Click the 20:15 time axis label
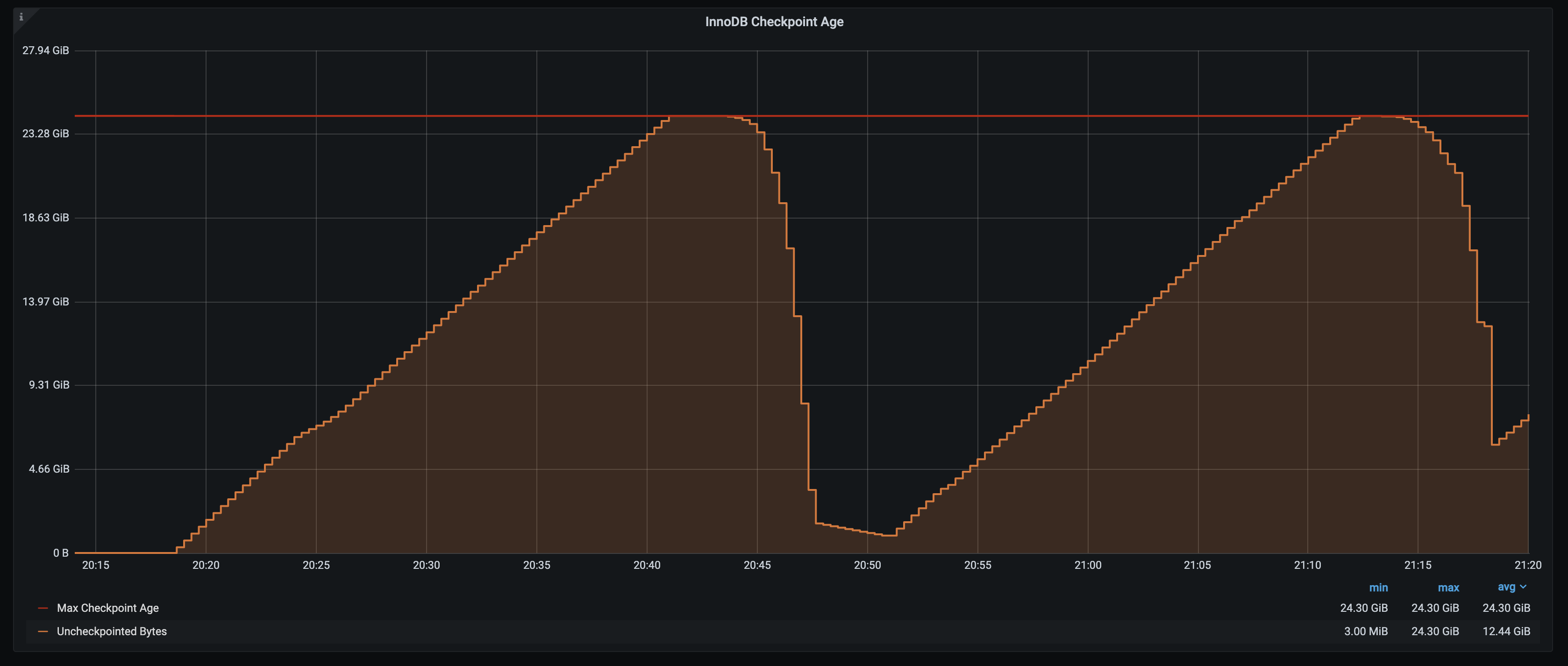Image resolution: width=1568 pixels, height=666 pixels. click(96, 565)
